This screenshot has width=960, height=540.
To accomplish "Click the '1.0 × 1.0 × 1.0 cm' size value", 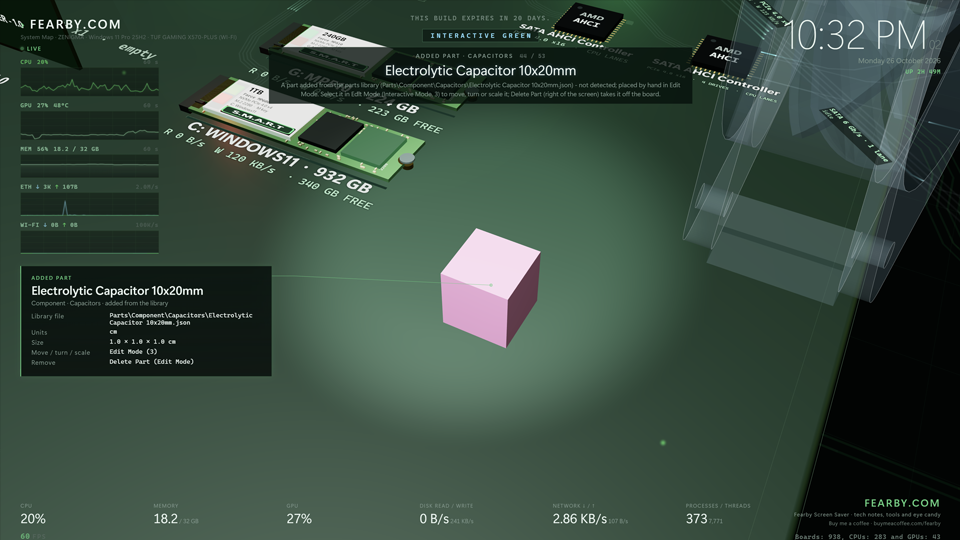I will (142, 342).
